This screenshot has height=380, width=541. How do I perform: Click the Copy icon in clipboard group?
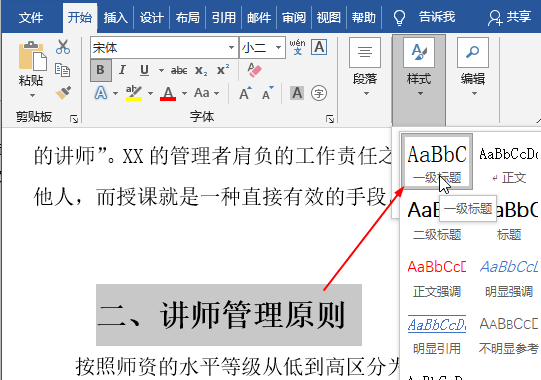click(63, 70)
